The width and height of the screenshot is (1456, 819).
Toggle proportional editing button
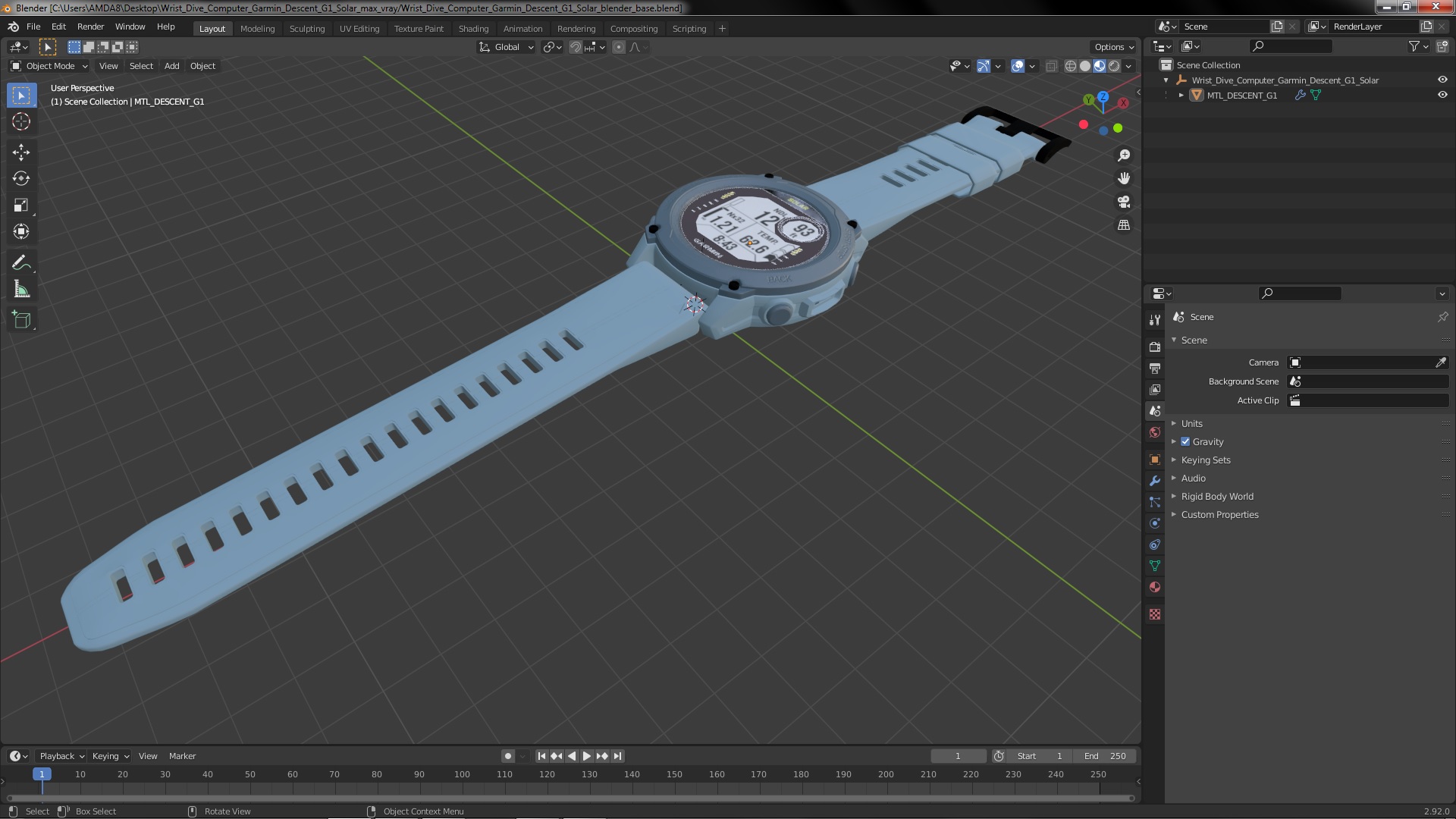(619, 47)
